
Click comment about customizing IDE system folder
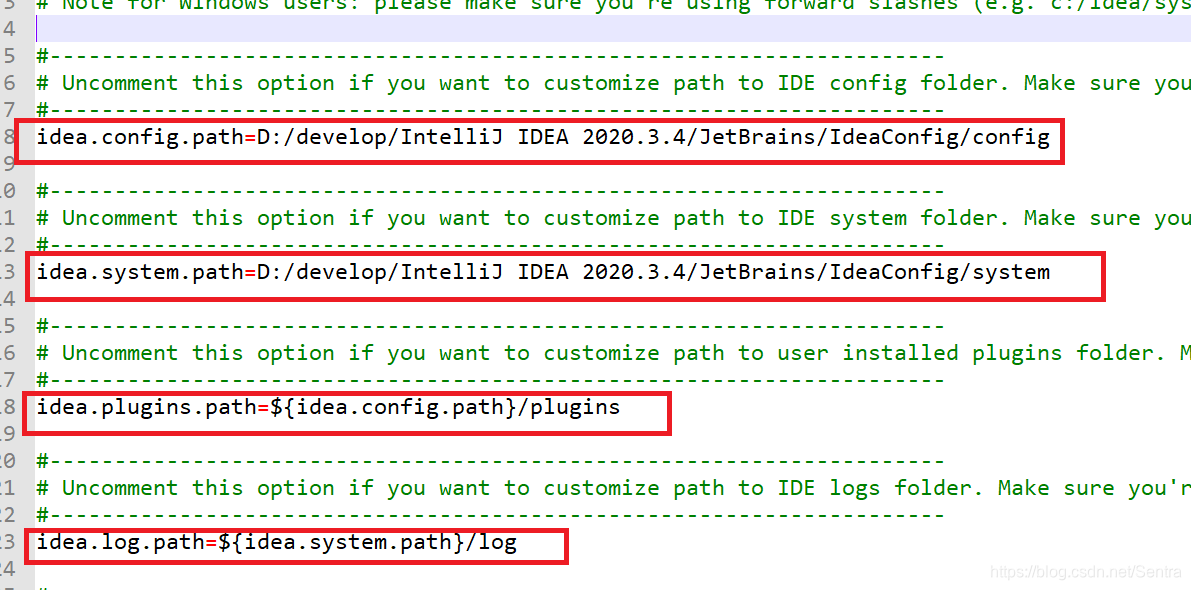613,218
